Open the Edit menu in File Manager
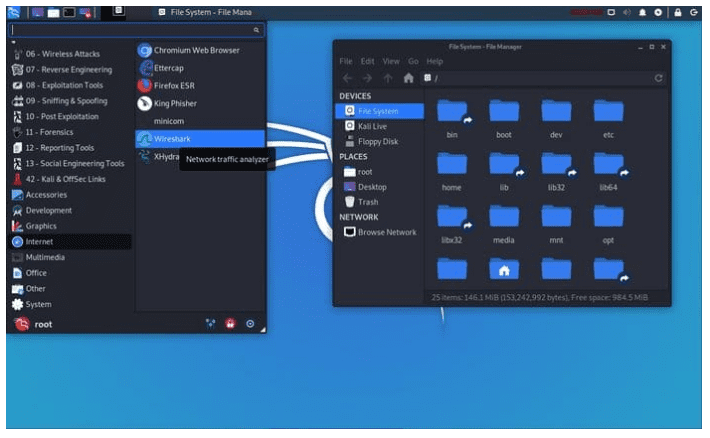 tap(367, 61)
